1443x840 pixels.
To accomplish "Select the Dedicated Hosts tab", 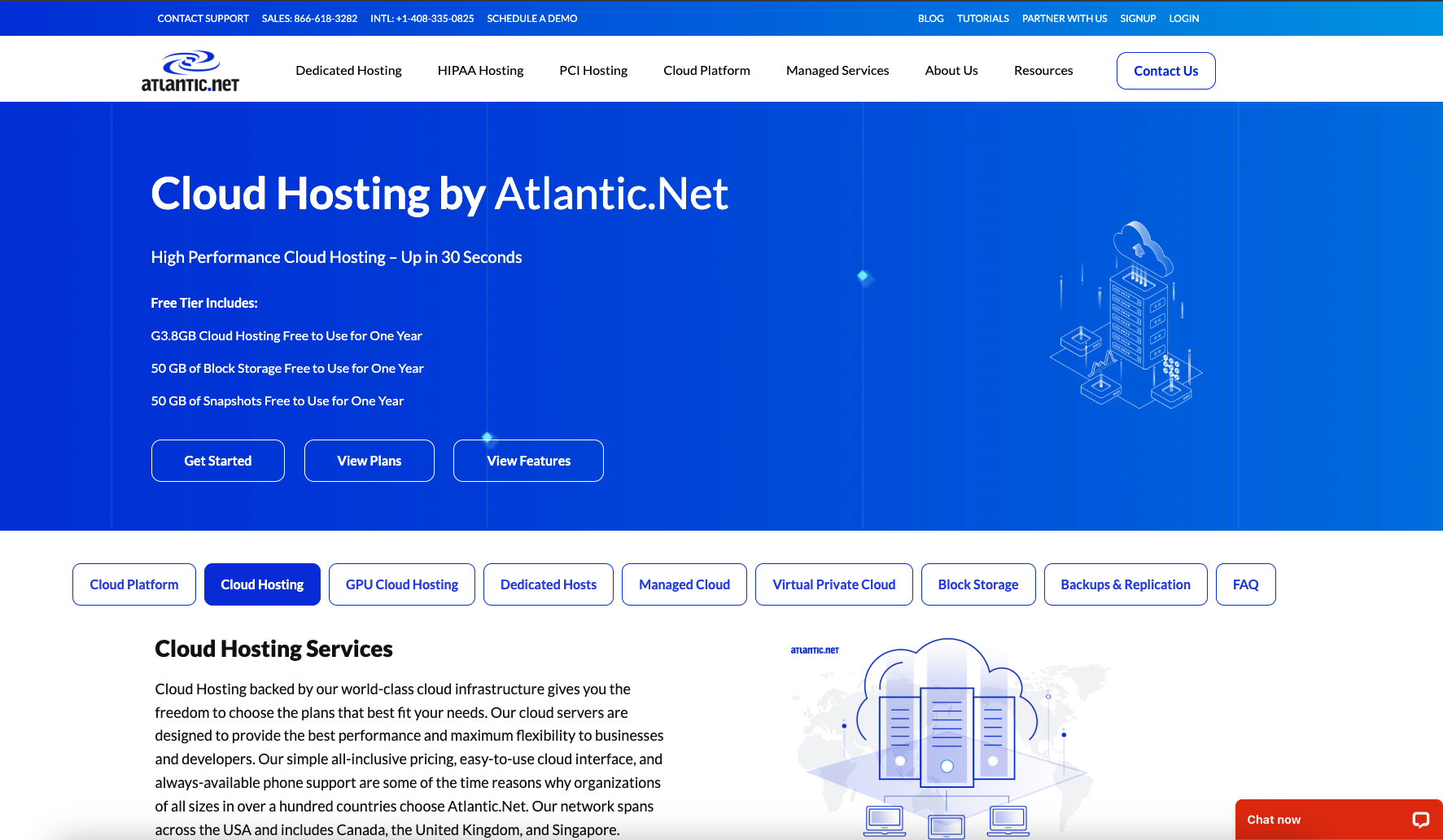I will point(548,584).
